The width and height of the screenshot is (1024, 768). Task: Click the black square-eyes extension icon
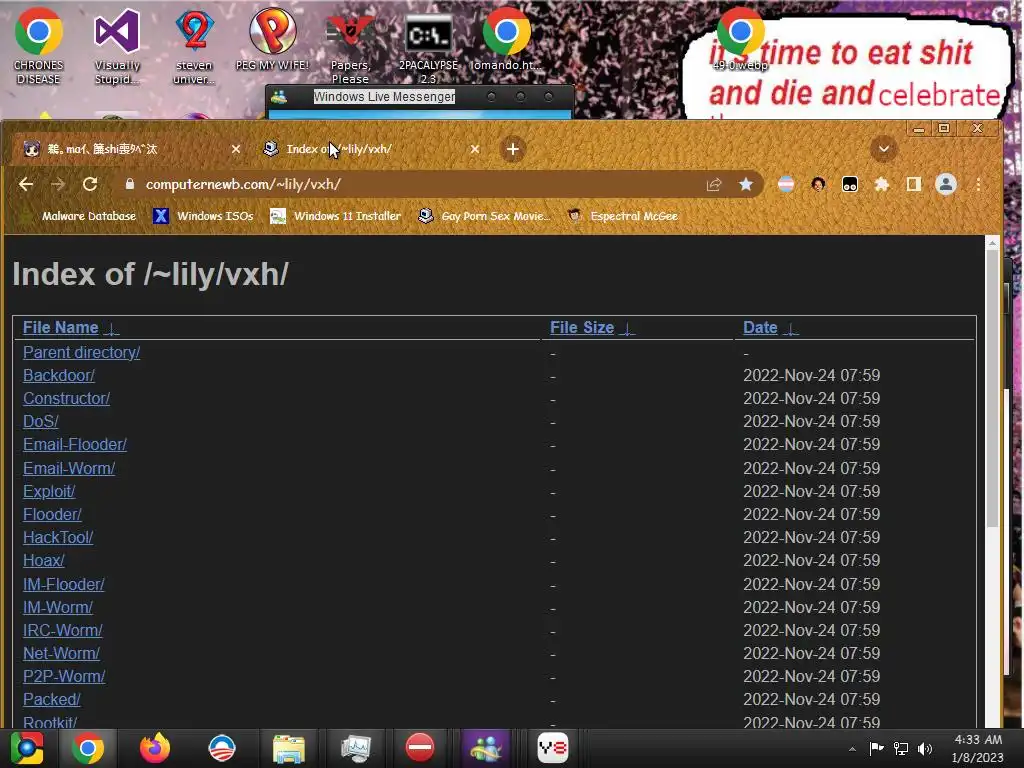pos(850,185)
